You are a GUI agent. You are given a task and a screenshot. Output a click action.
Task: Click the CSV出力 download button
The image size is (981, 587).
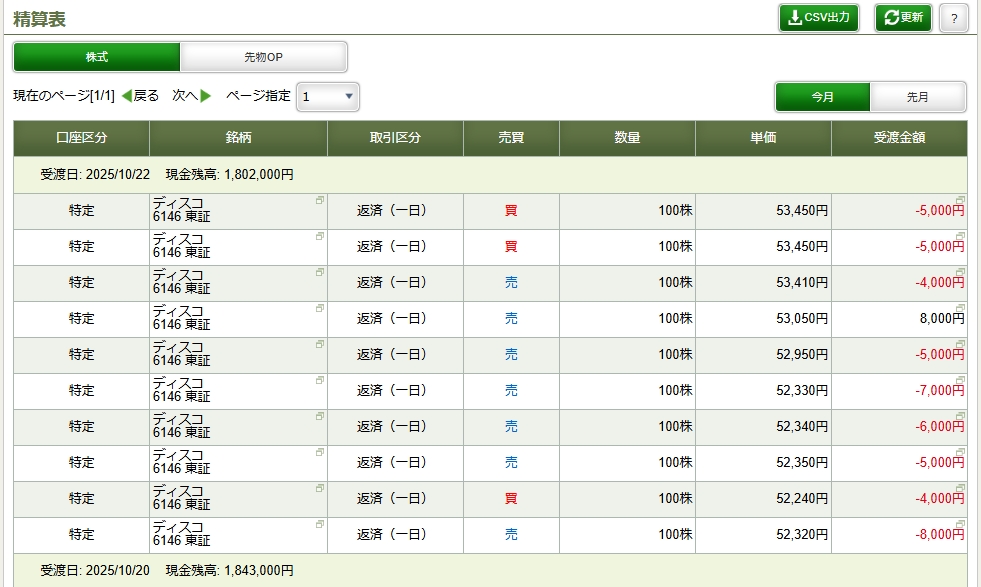tap(818, 18)
